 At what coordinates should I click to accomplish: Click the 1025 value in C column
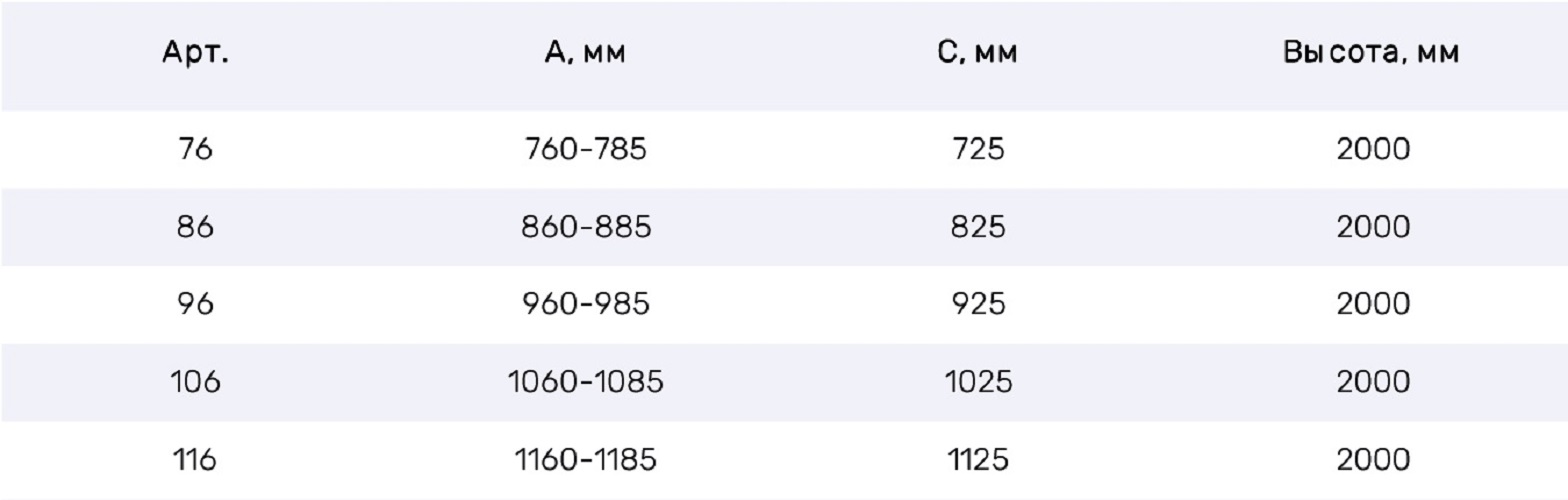point(978,382)
